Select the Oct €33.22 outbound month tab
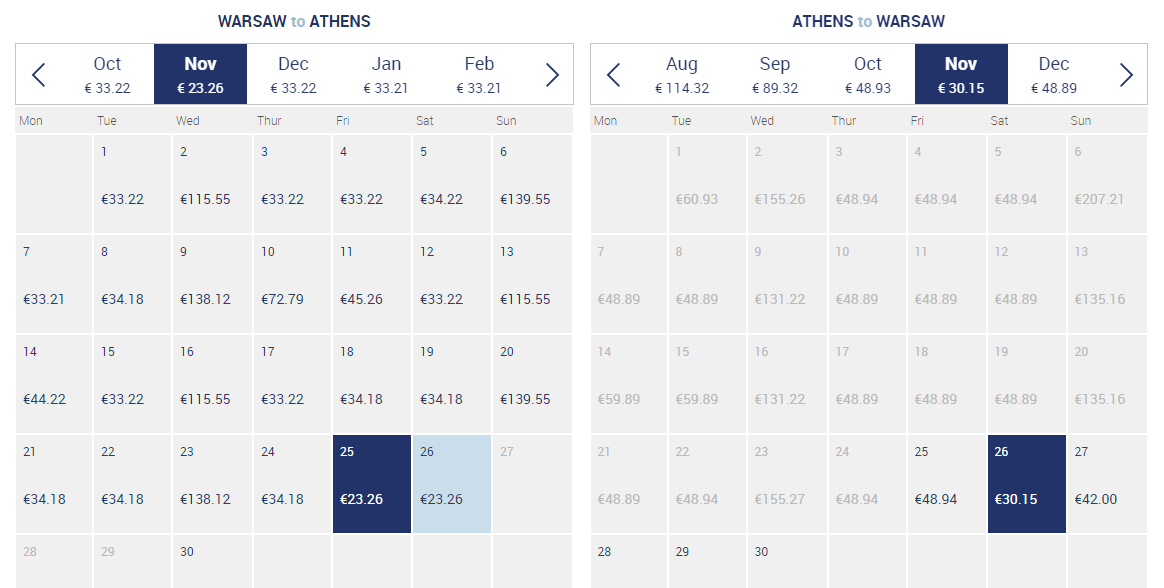1164x588 pixels. (x=108, y=74)
